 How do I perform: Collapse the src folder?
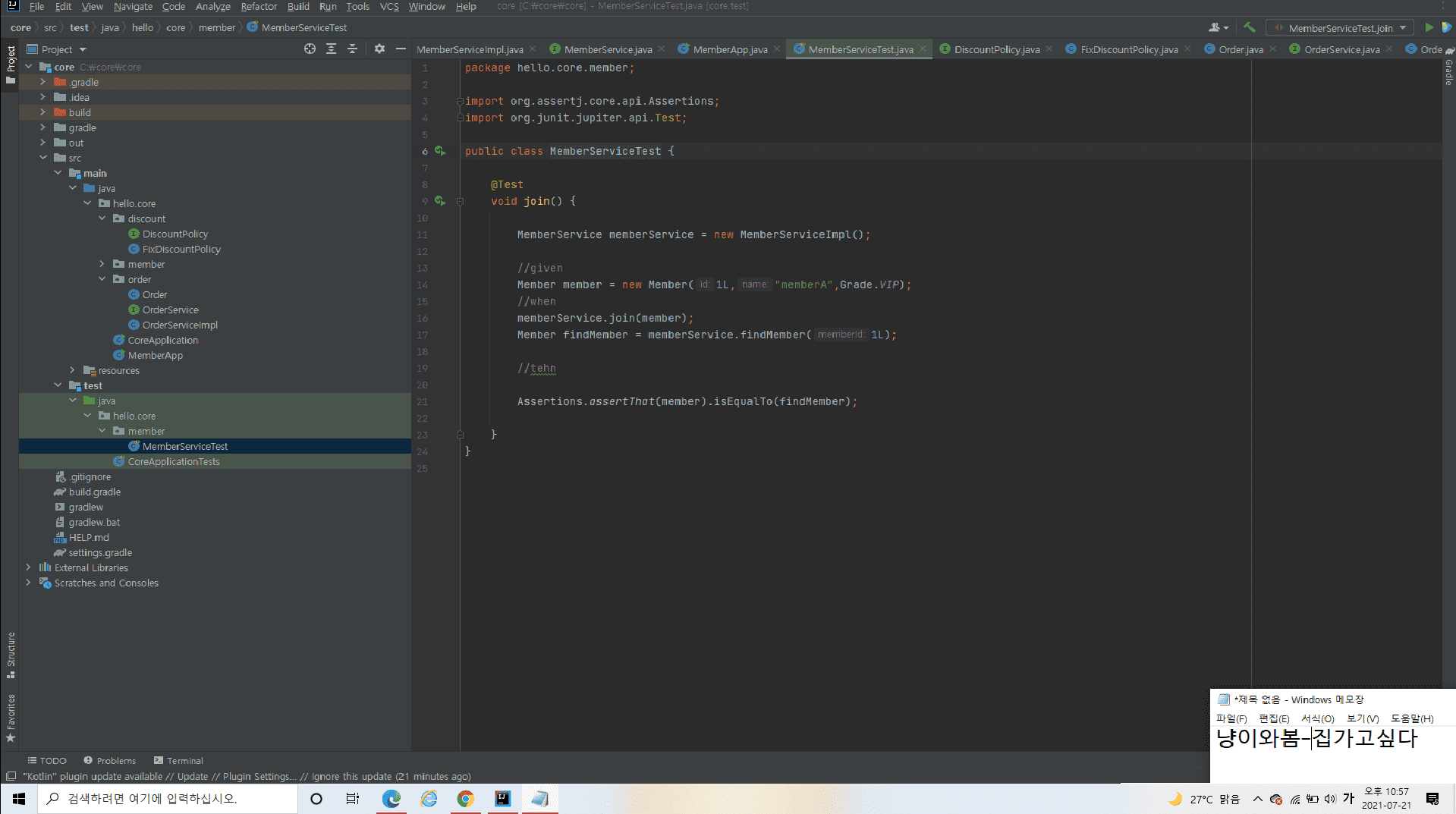(x=43, y=158)
